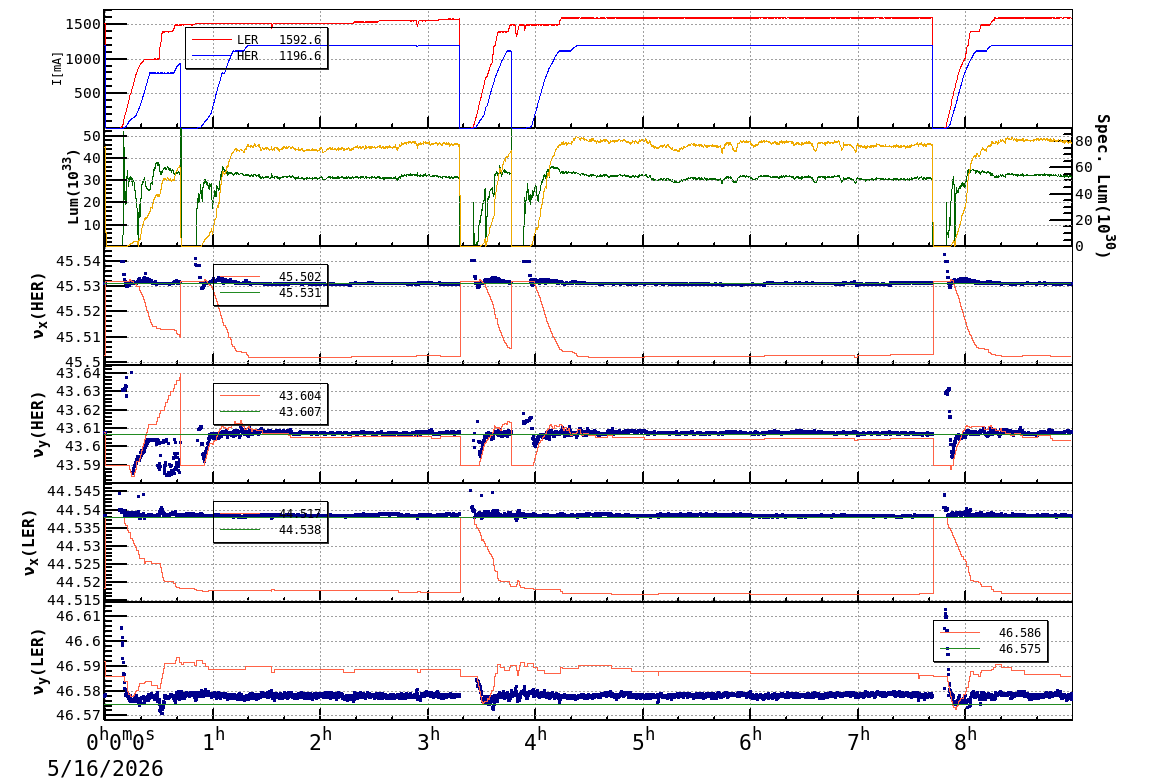1154x782 pixels.
Task: Click the HER current value 1196.6 in legend
Action: point(300,56)
